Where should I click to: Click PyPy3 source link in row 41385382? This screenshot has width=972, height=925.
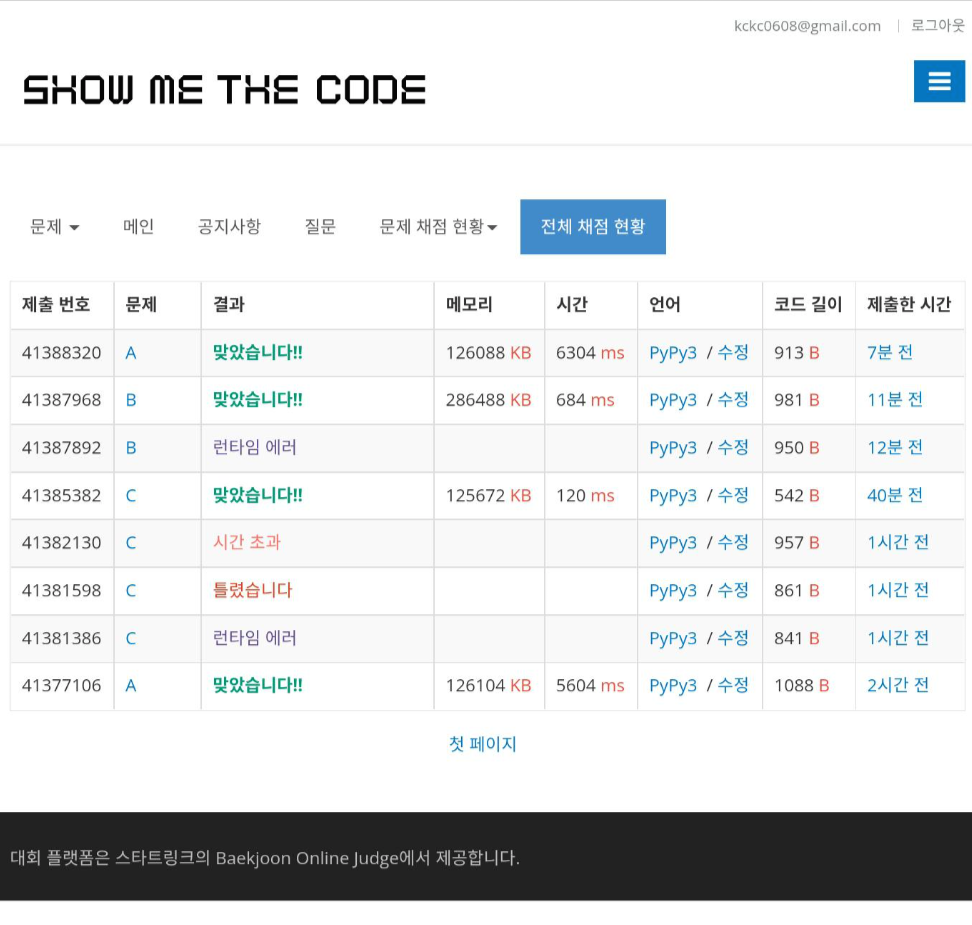(x=673, y=495)
